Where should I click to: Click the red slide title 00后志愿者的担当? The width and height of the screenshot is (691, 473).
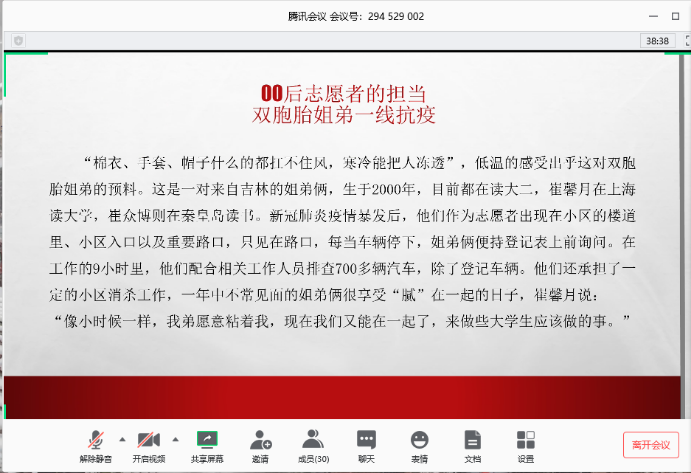345,93
